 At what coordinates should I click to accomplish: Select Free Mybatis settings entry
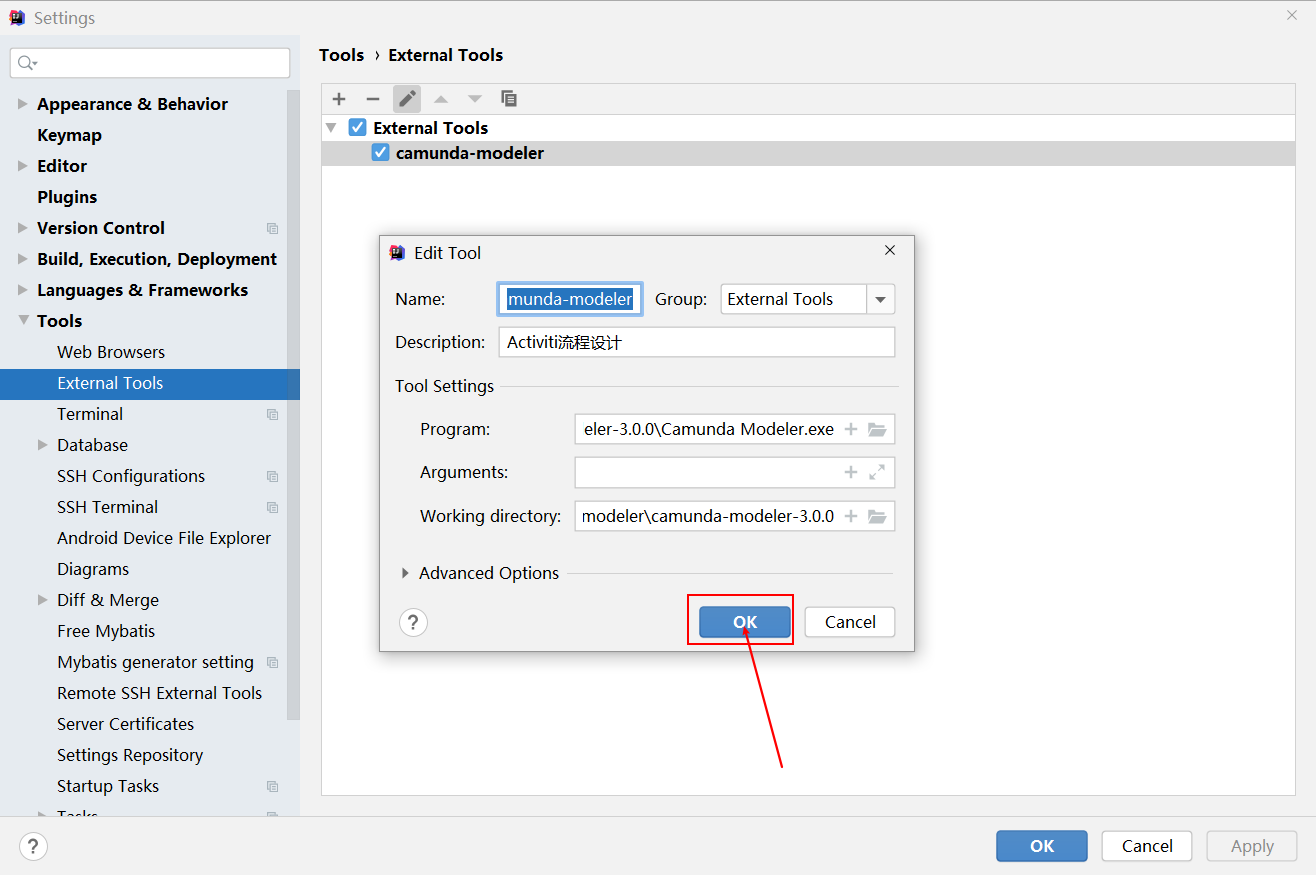coord(106,631)
